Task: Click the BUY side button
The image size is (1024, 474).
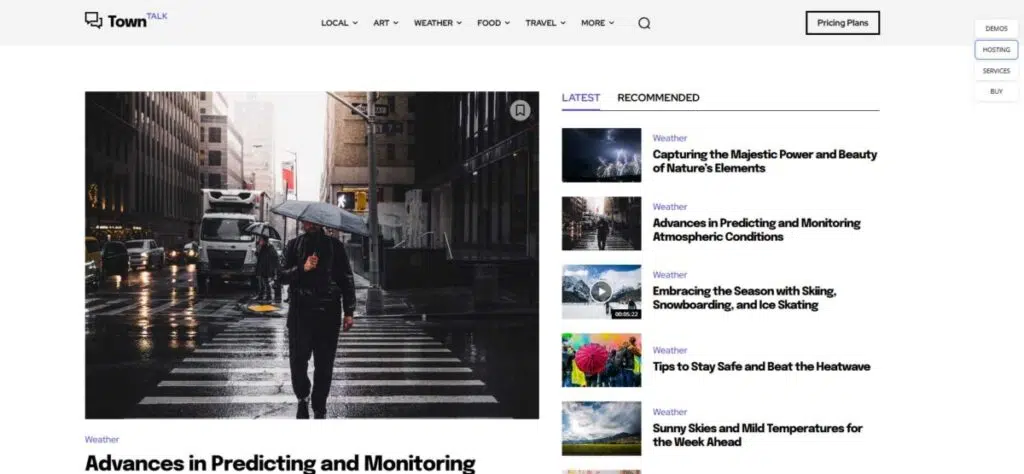Action: click(x=996, y=91)
